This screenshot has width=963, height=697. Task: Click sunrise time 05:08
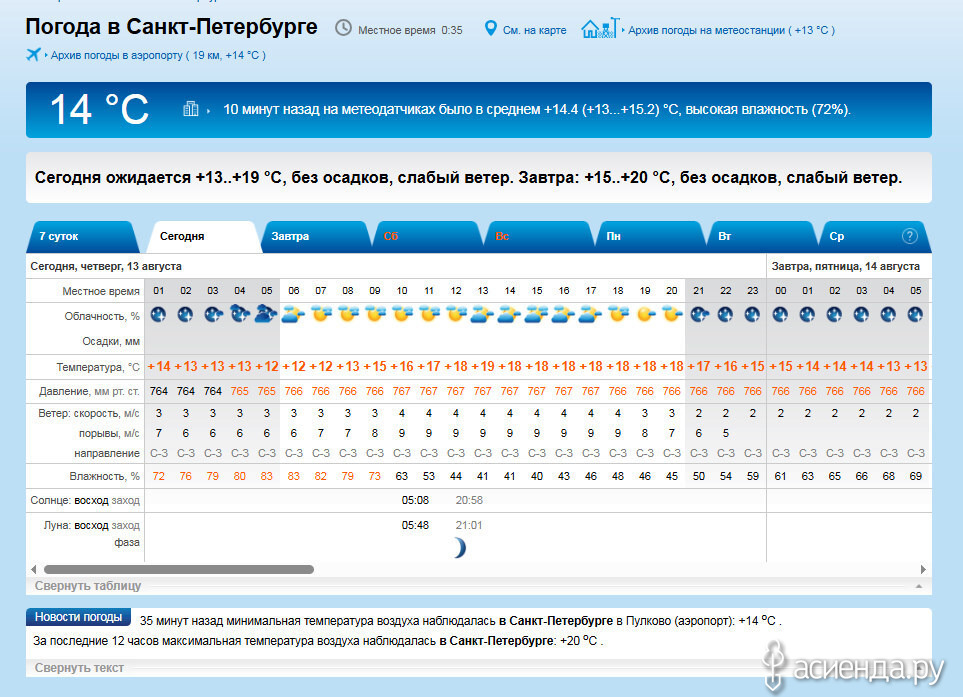(415, 500)
